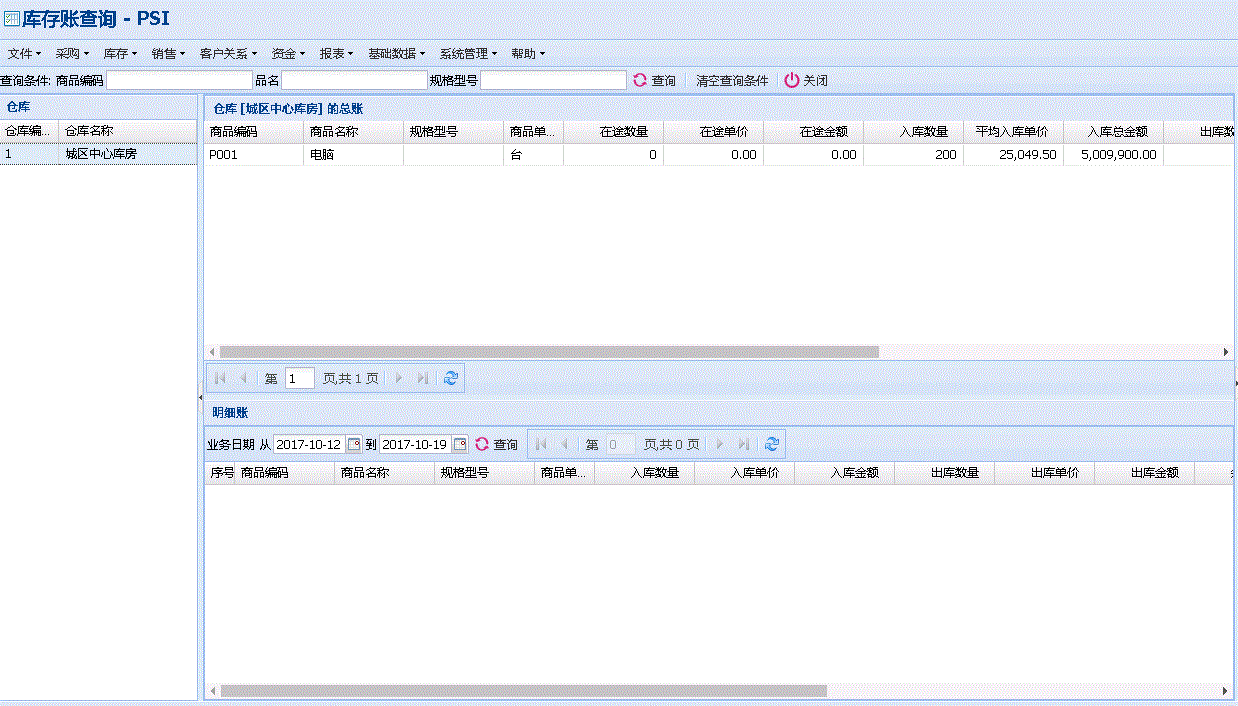Click the 序号 header in 明细账 grid
The width and height of the screenshot is (1238, 706).
click(221, 473)
